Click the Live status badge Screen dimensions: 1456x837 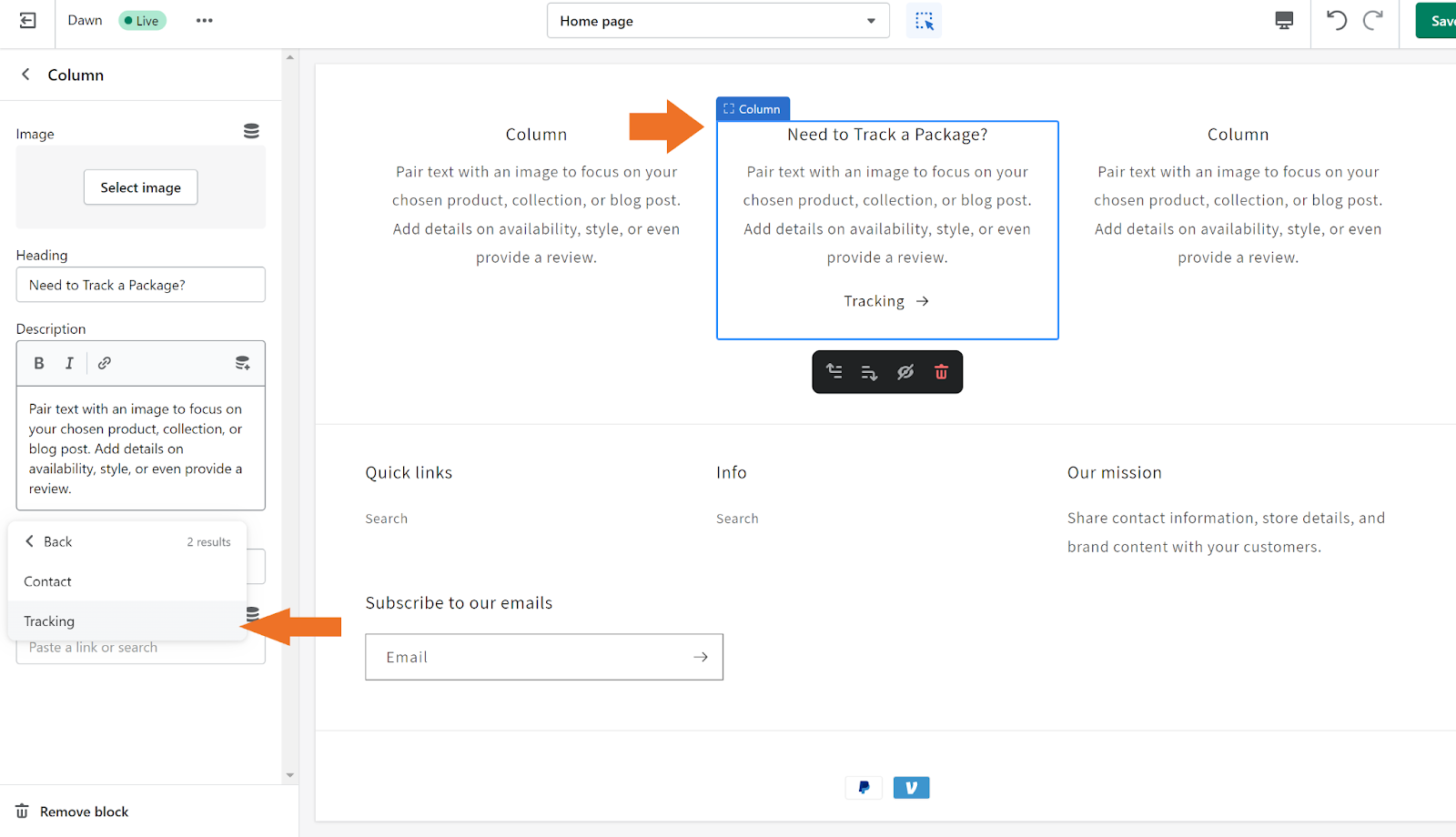click(142, 21)
